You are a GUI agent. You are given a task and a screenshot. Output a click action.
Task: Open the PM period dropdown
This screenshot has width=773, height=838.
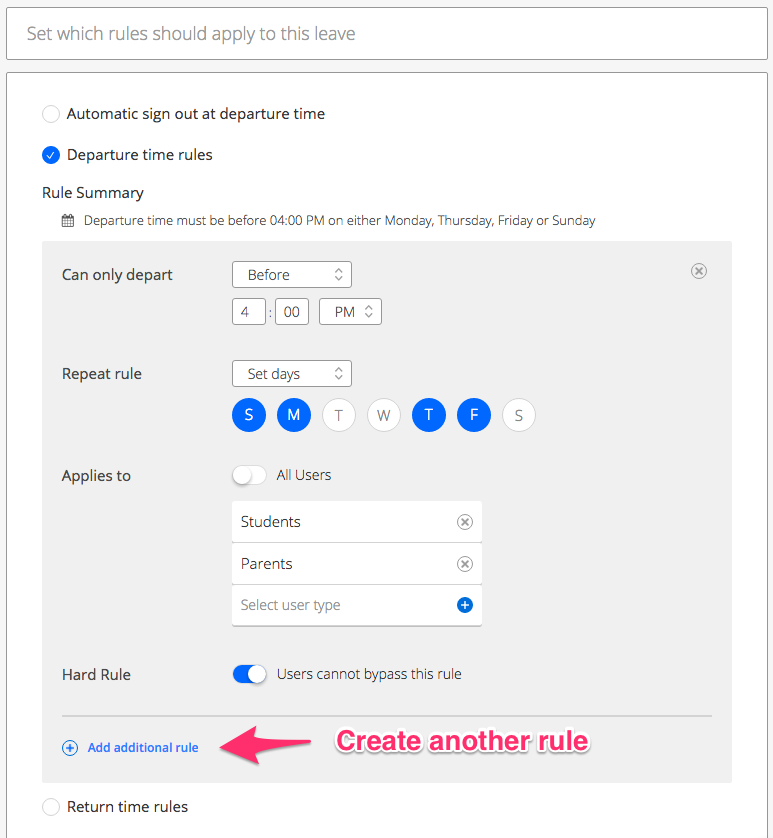350,312
